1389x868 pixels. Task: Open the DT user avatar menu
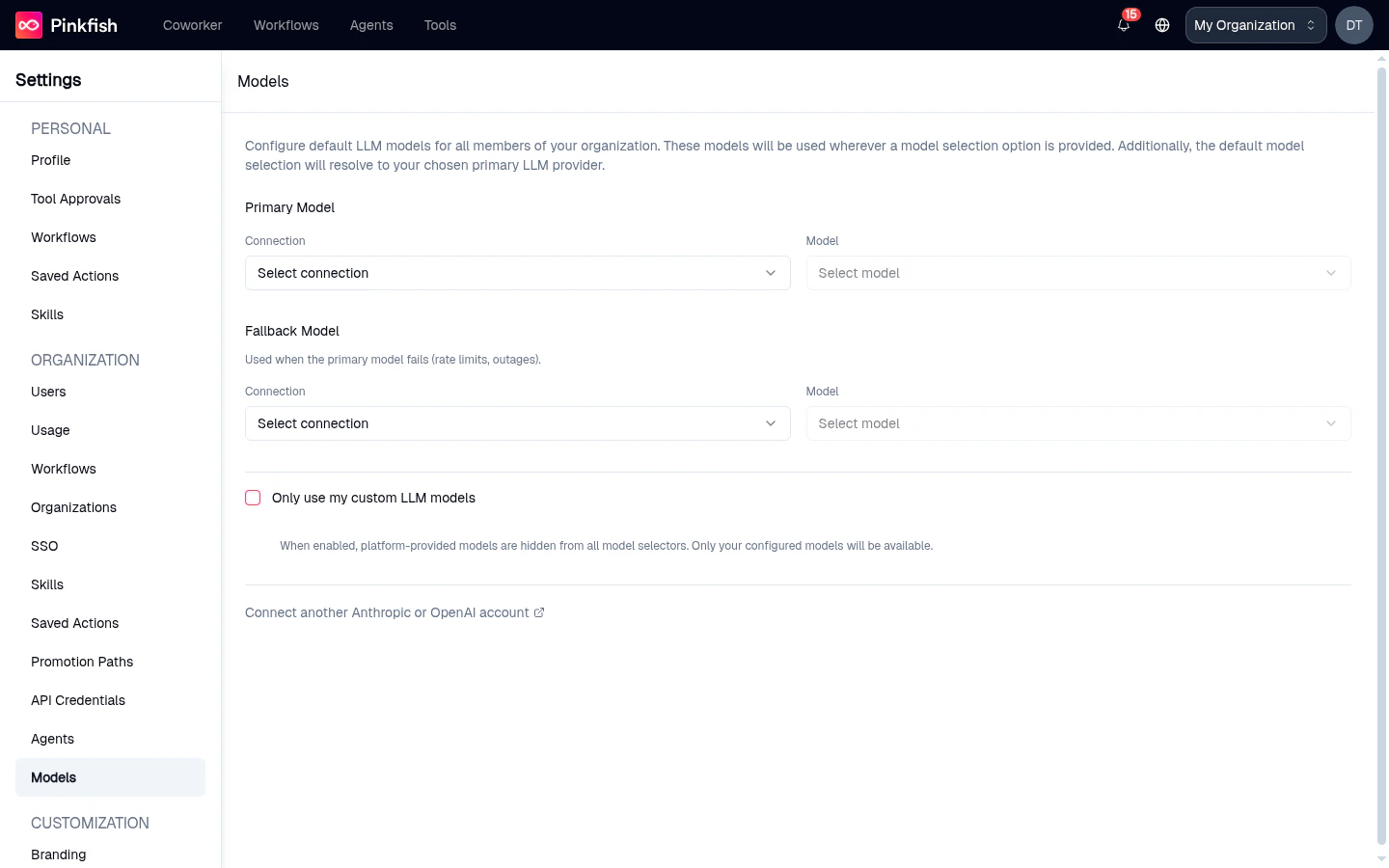tap(1353, 25)
